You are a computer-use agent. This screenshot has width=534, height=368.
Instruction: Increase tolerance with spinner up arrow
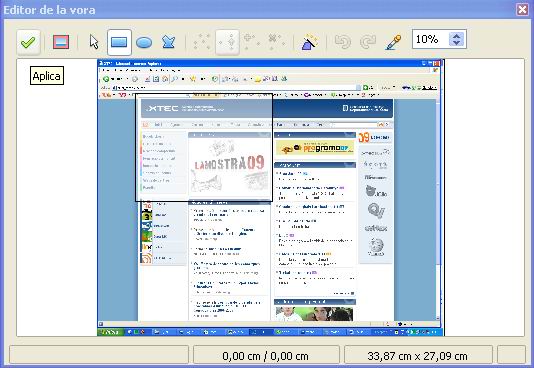[x=457, y=35]
